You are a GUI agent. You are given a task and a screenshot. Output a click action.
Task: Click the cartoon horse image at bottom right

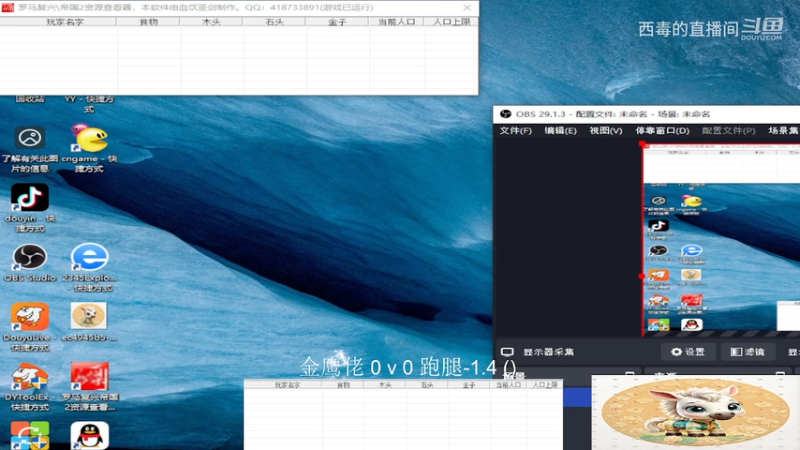pos(696,413)
